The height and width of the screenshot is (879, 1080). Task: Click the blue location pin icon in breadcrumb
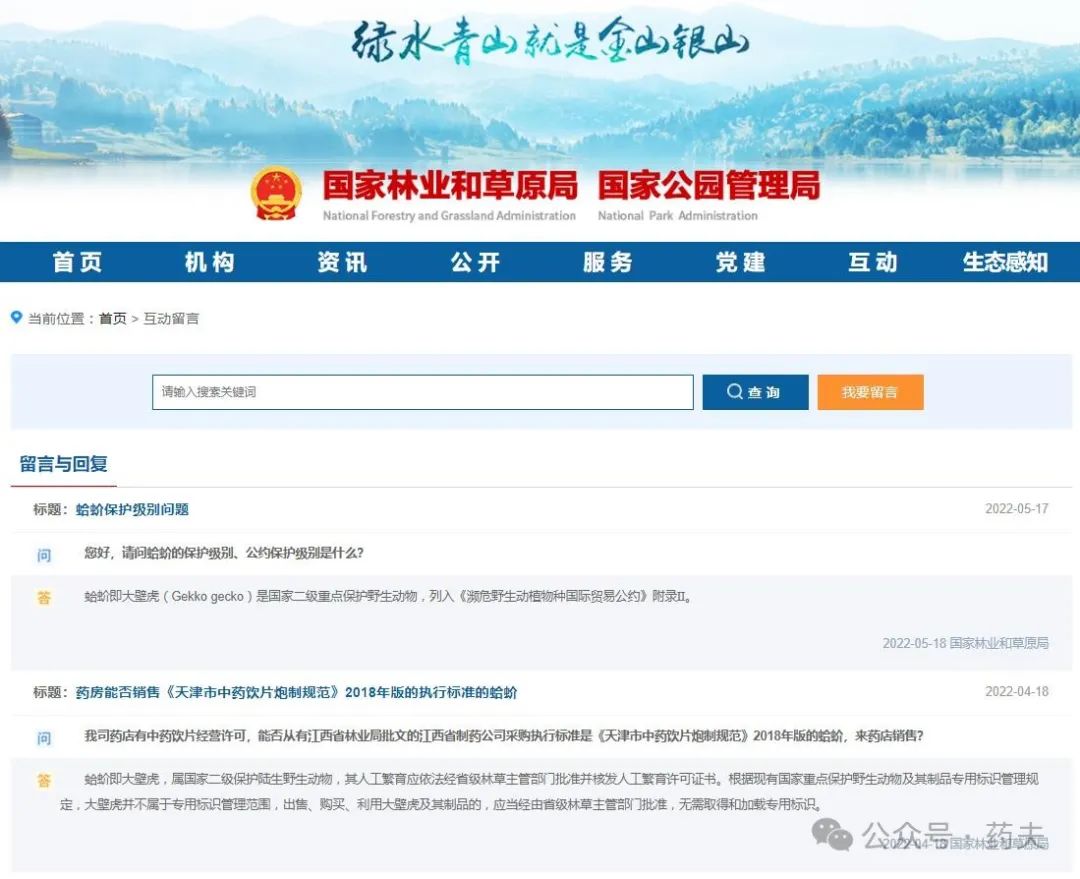14,317
